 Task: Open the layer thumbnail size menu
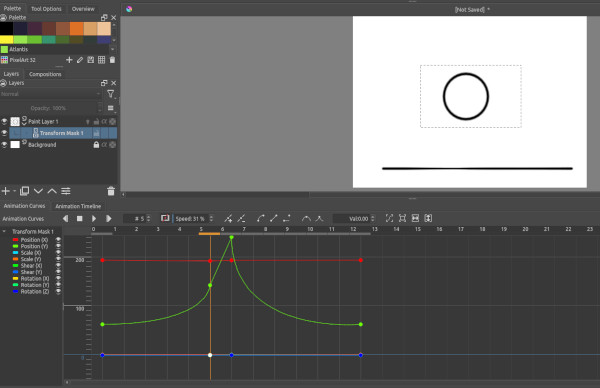(111, 108)
